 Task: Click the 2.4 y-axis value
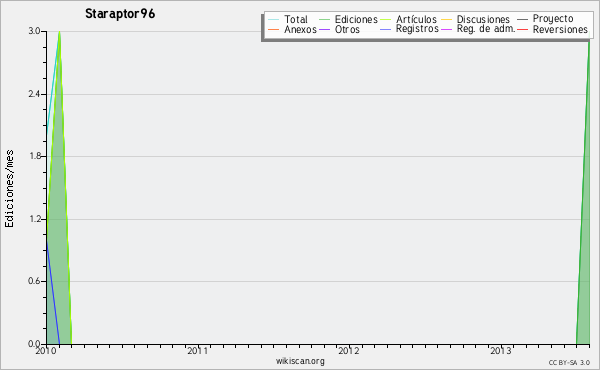(x=34, y=94)
